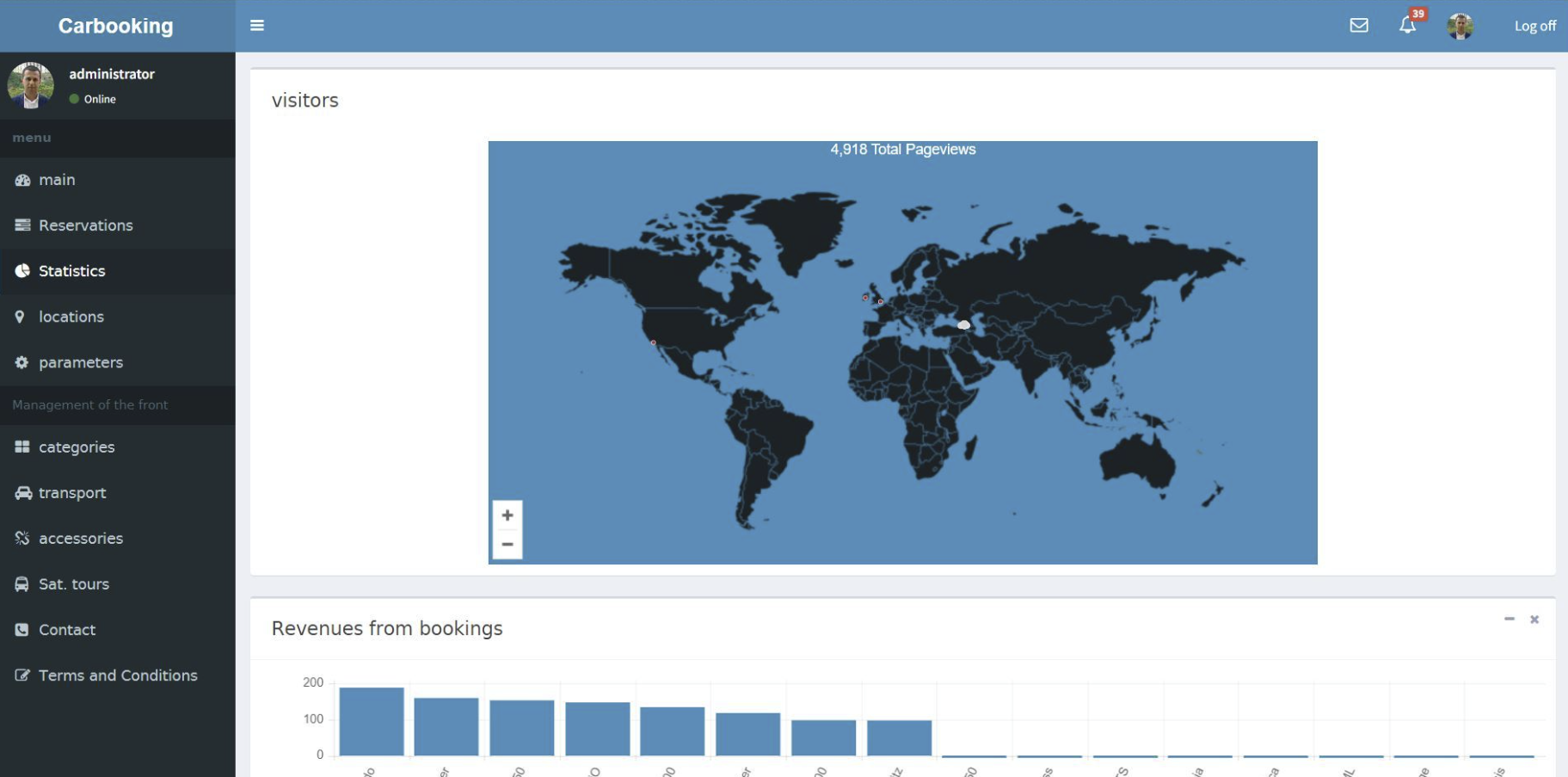This screenshot has width=1568, height=777.
Task: Click the transport car icon
Action: [23, 493]
